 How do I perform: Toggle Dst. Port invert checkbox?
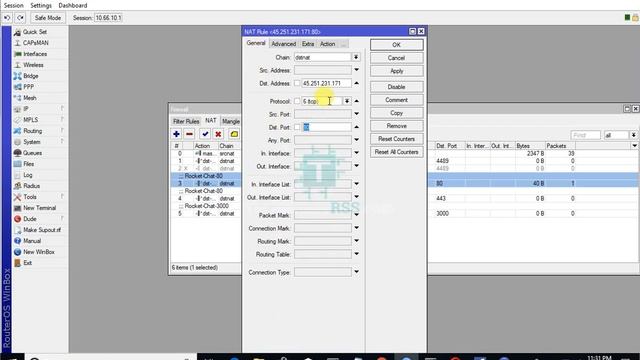tap(297, 127)
